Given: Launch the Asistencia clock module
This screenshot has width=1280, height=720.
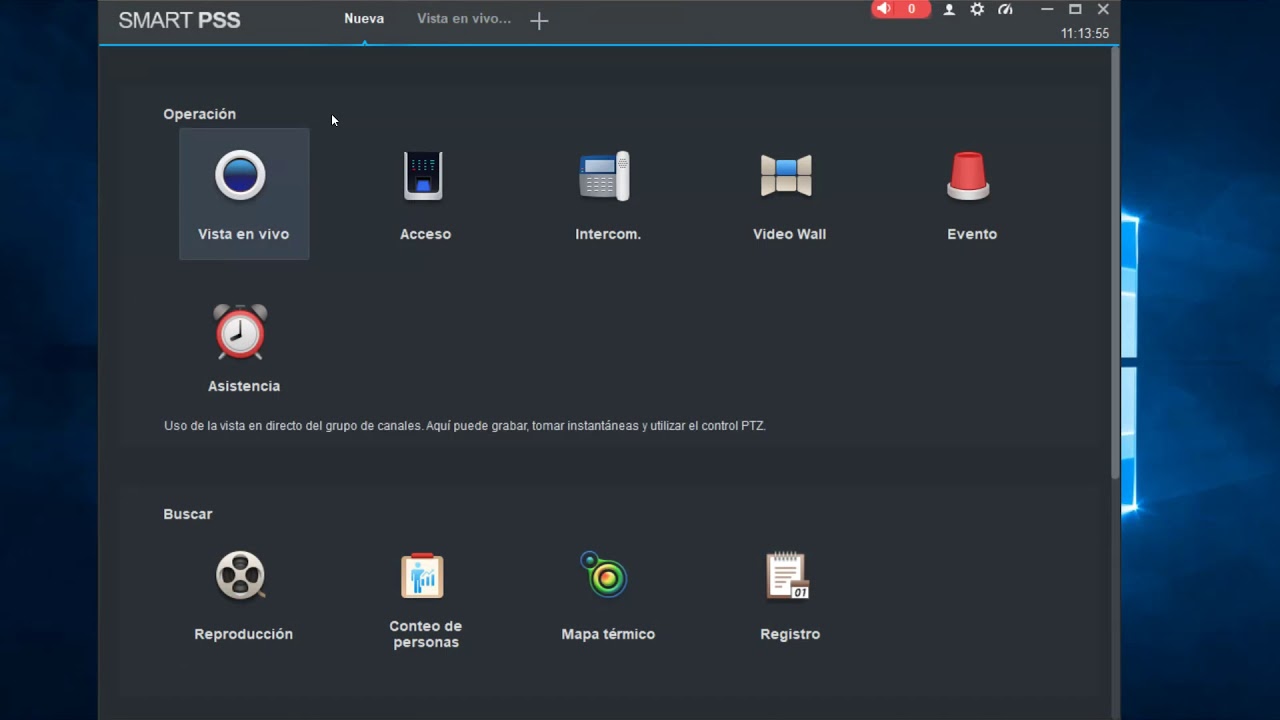Looking at the screenshot, I should pos(244,347).
